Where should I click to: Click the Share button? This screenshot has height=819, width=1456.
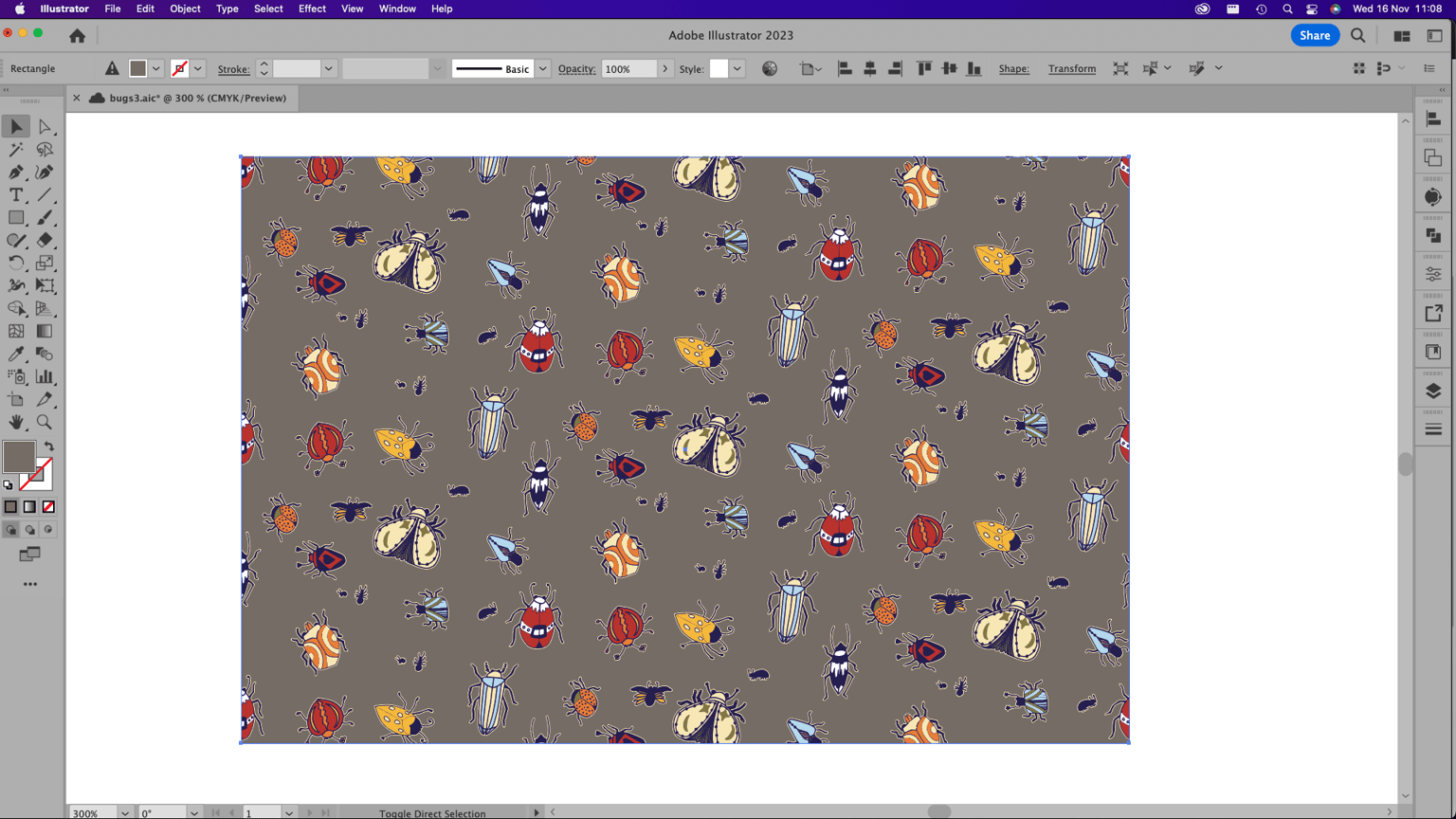coord(1315,35)
